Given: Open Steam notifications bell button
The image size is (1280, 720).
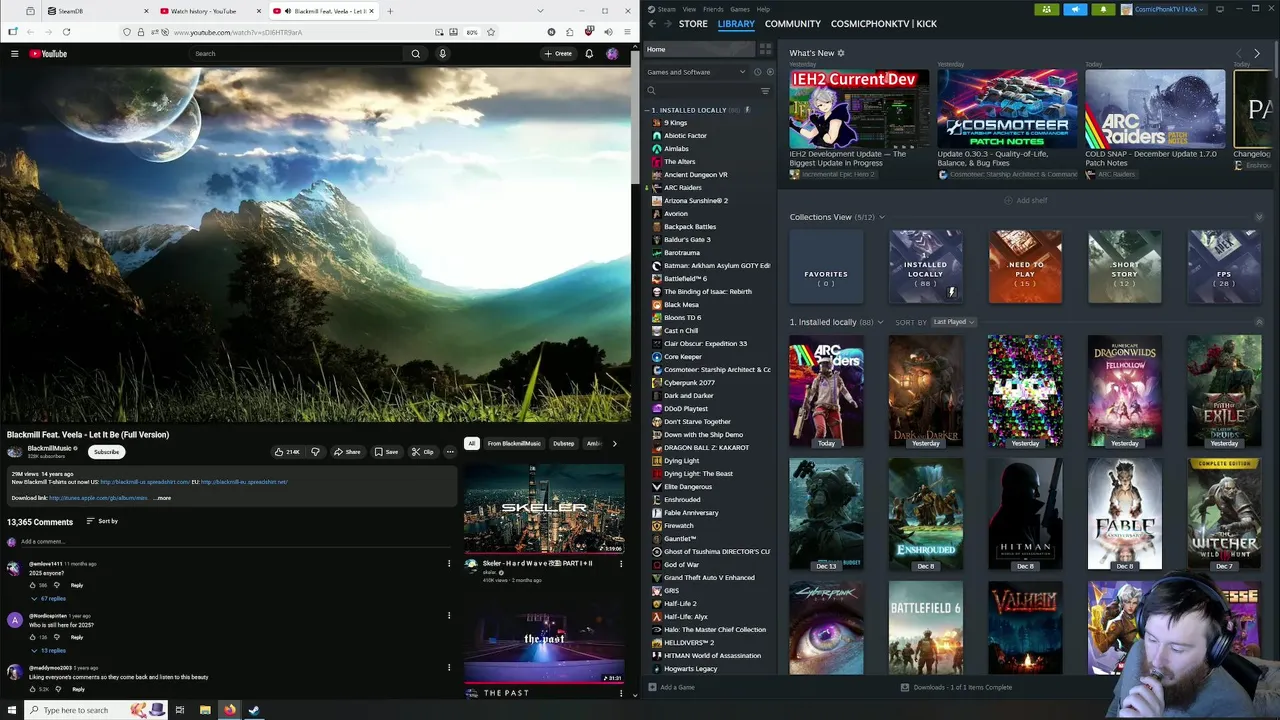Looking at the screenshot, I should click(1103, 9).
